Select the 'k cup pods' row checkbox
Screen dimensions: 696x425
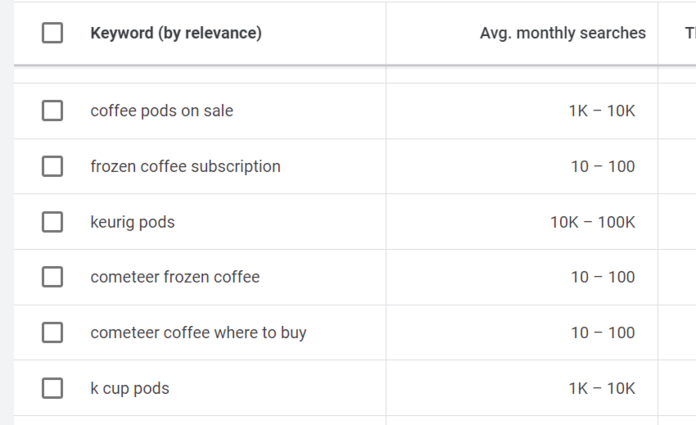52,388
